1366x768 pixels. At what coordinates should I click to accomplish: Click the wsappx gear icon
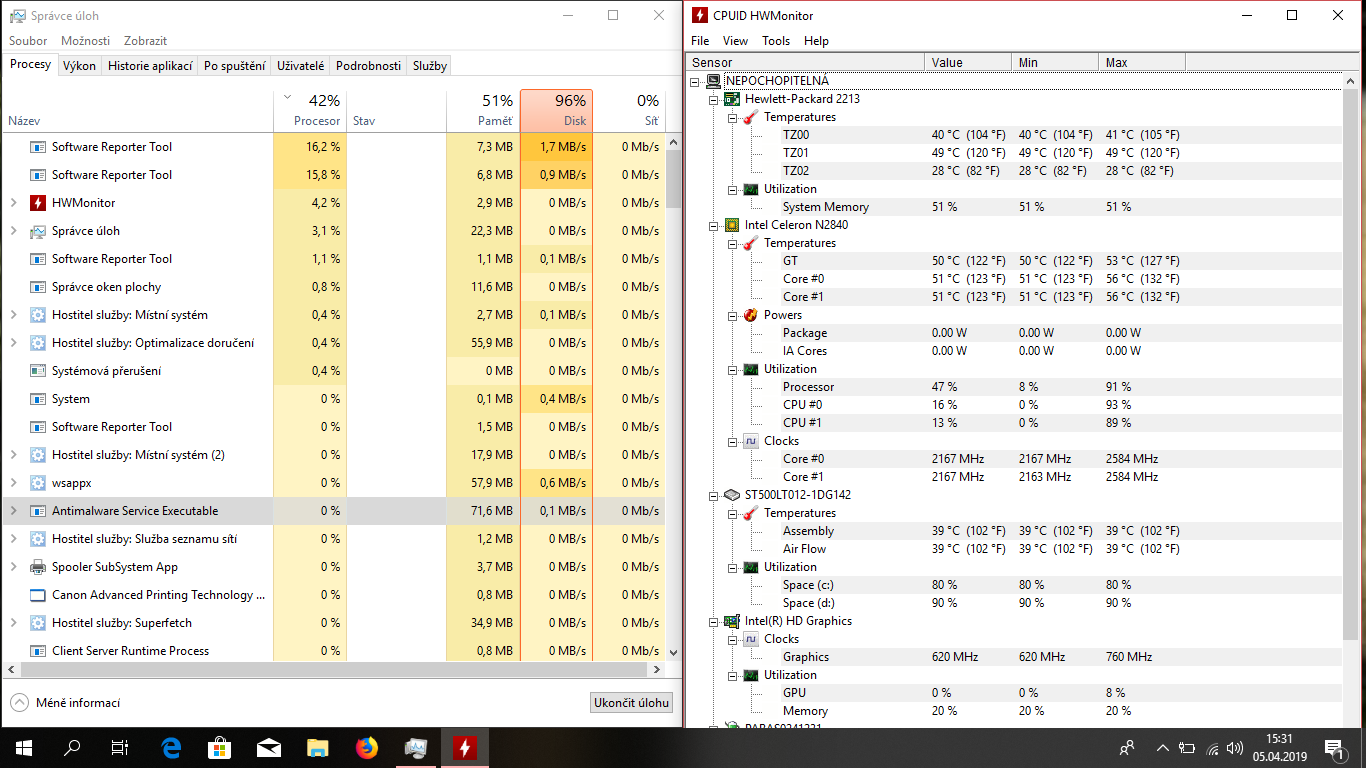click(38, 483)
